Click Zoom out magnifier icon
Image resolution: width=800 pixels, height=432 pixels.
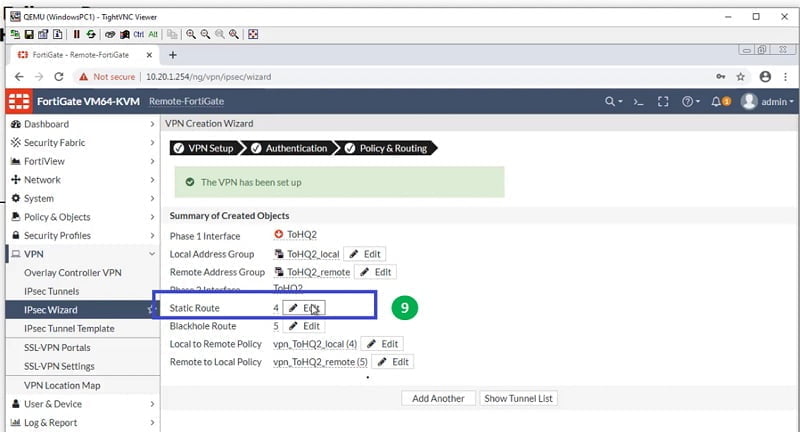(205, 34)
